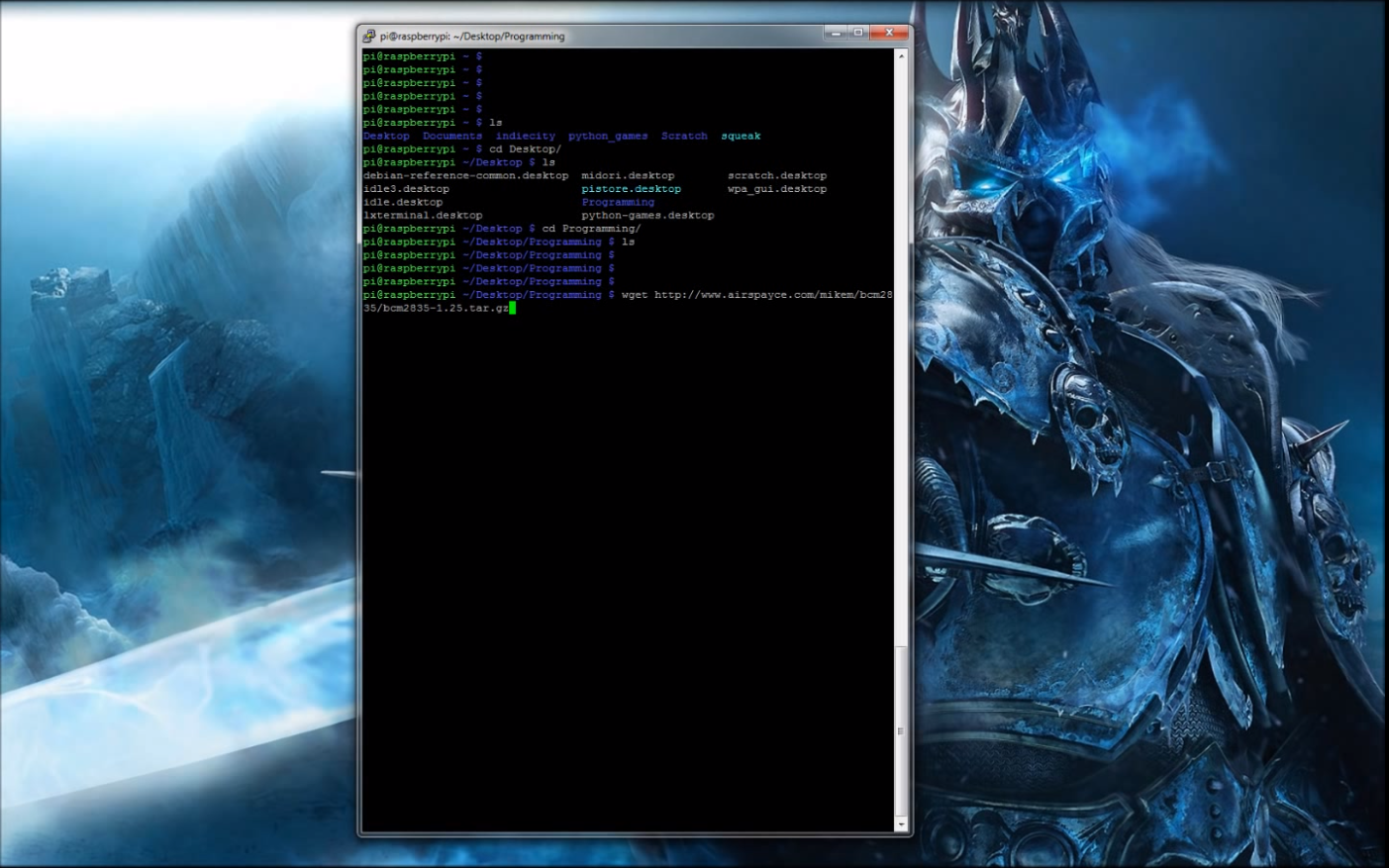The height and width of the screenshot is (868, 1389).
Task: Click 'Documents' in the ls output
Action: [452, 136]
